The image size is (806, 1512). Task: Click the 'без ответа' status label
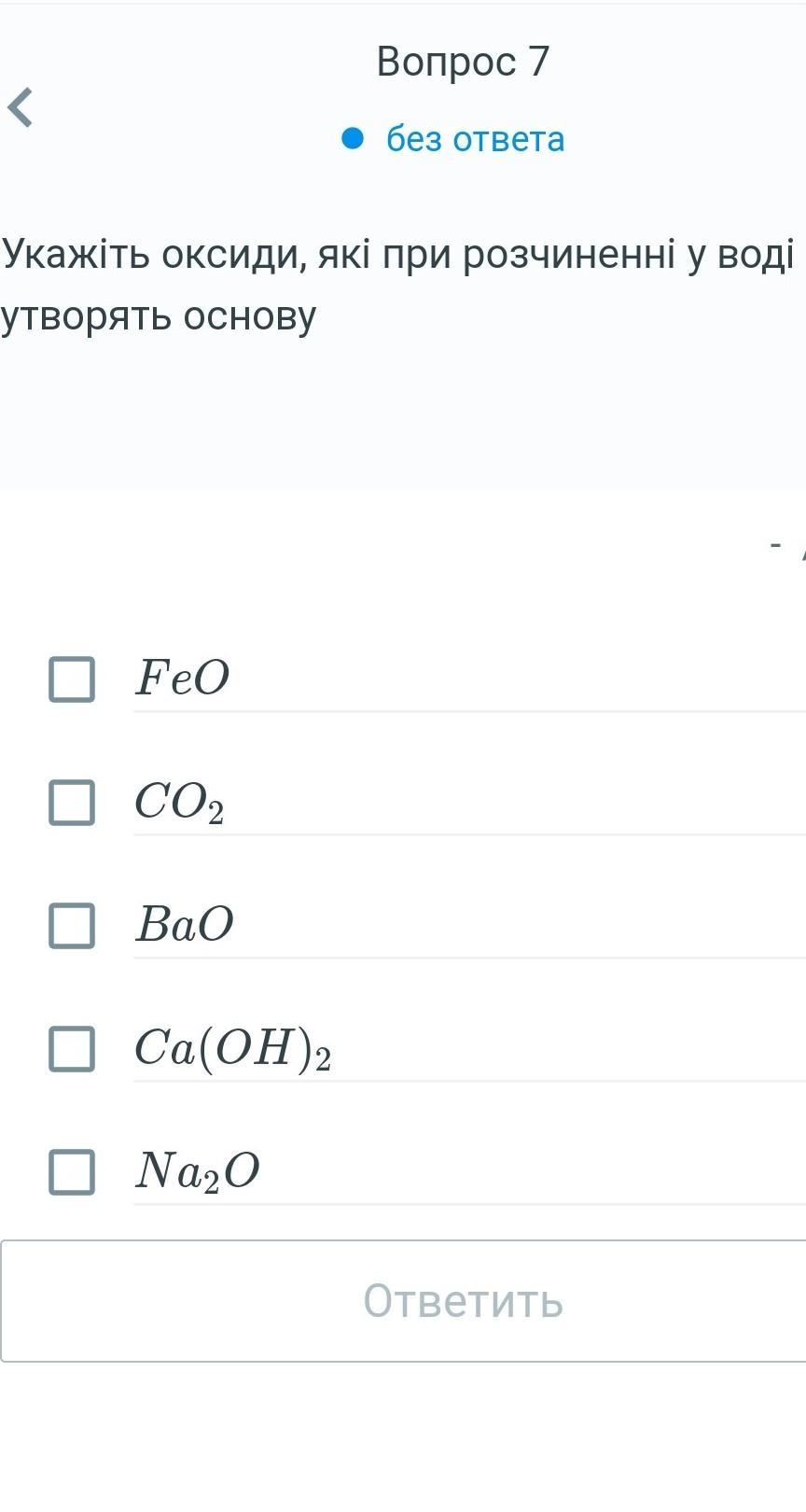click(x=475, y=139)
